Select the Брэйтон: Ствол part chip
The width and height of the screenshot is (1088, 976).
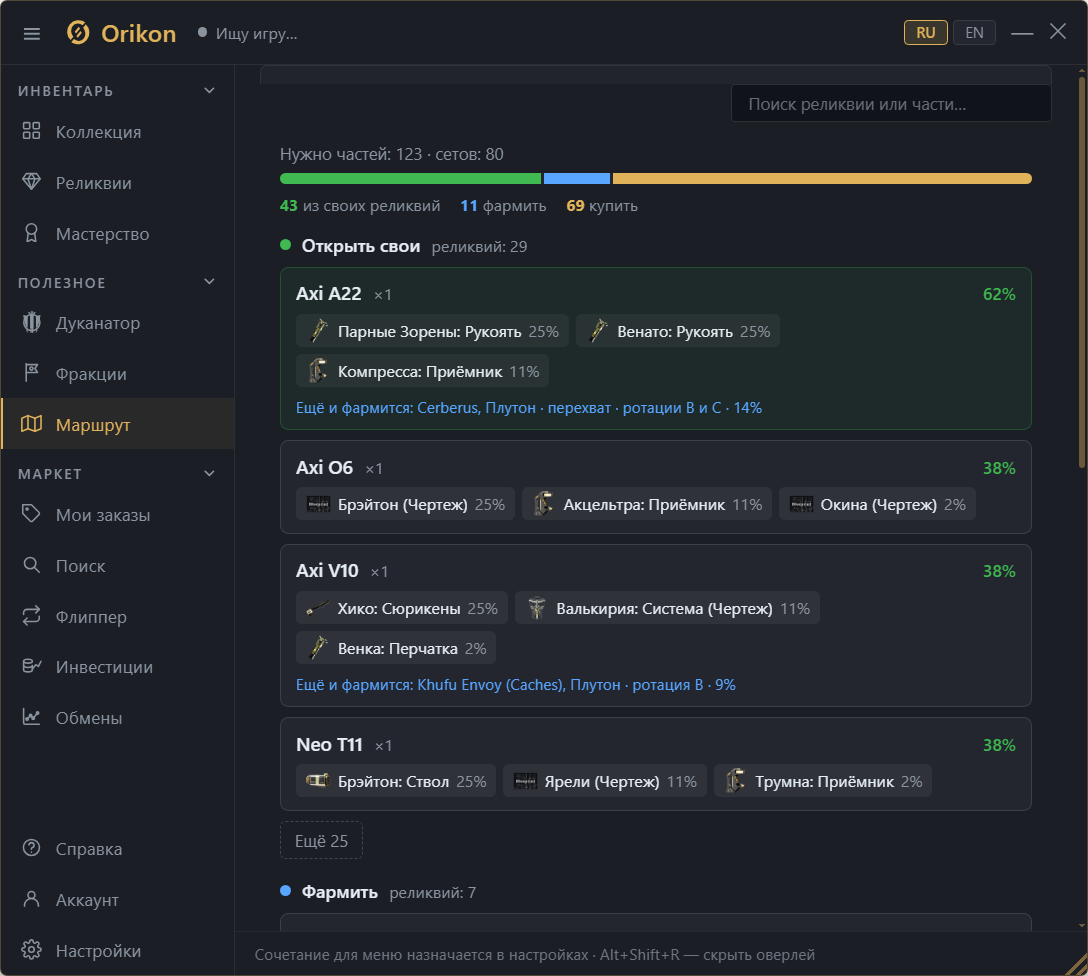tap(396, 782)
